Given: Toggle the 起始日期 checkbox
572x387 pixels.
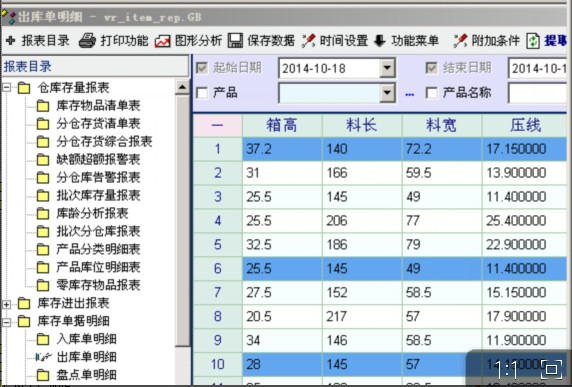Looking at the screenshot, I should point(202,68).
